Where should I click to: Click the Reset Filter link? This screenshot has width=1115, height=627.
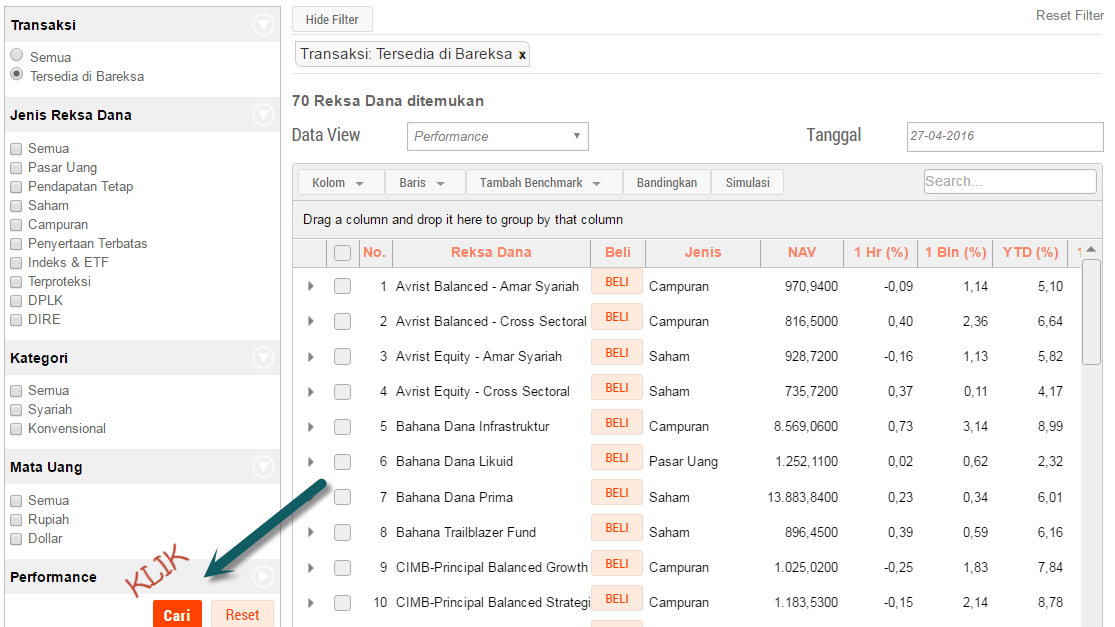pyautogui.click(x=1069, y=16)
